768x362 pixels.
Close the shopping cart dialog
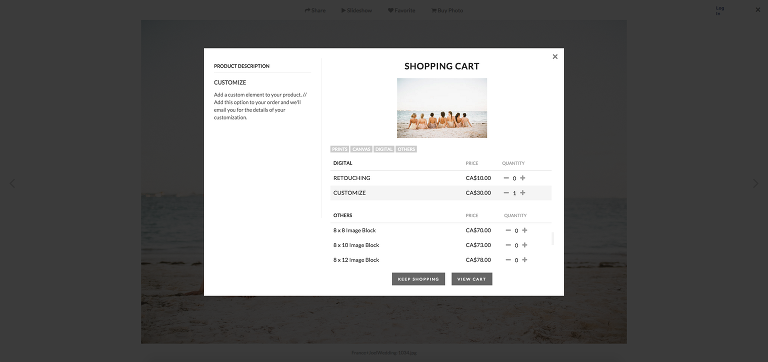pos(555,57)
